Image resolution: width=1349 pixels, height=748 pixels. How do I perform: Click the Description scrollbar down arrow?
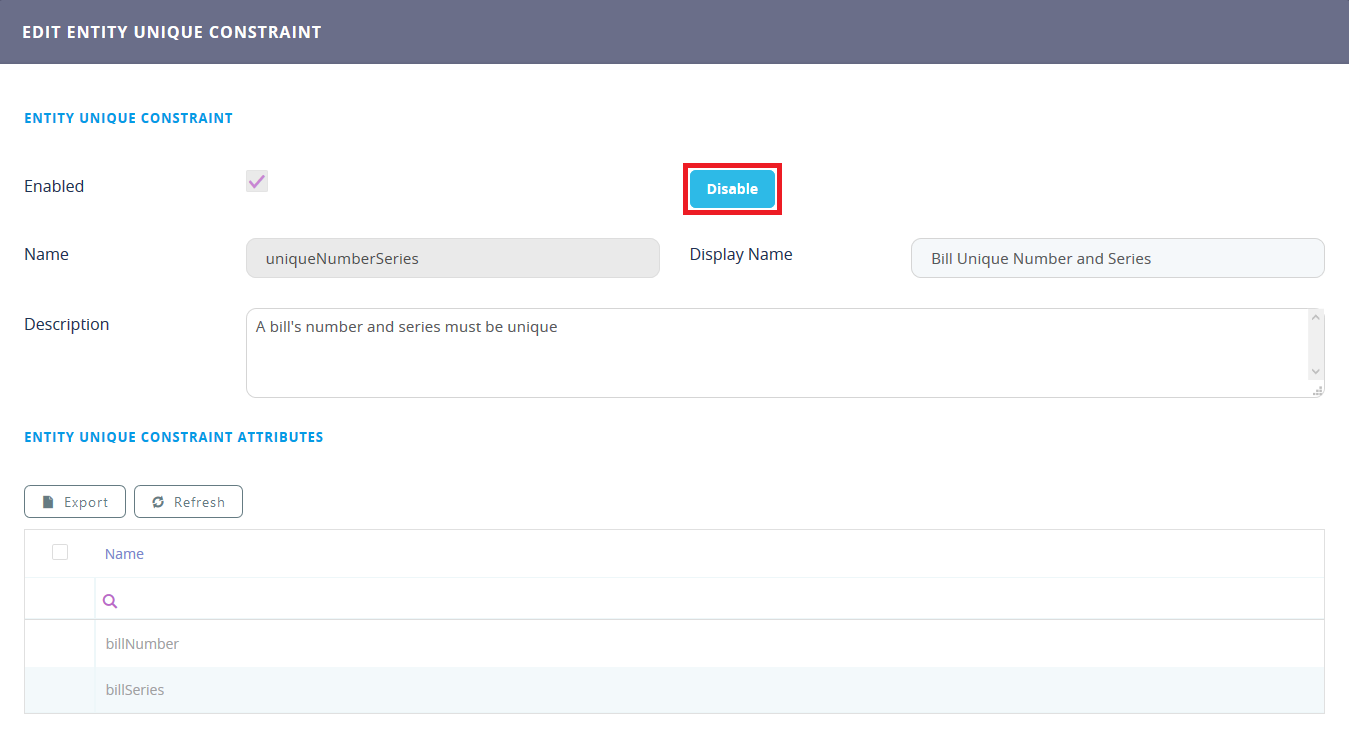[1316, 371]
